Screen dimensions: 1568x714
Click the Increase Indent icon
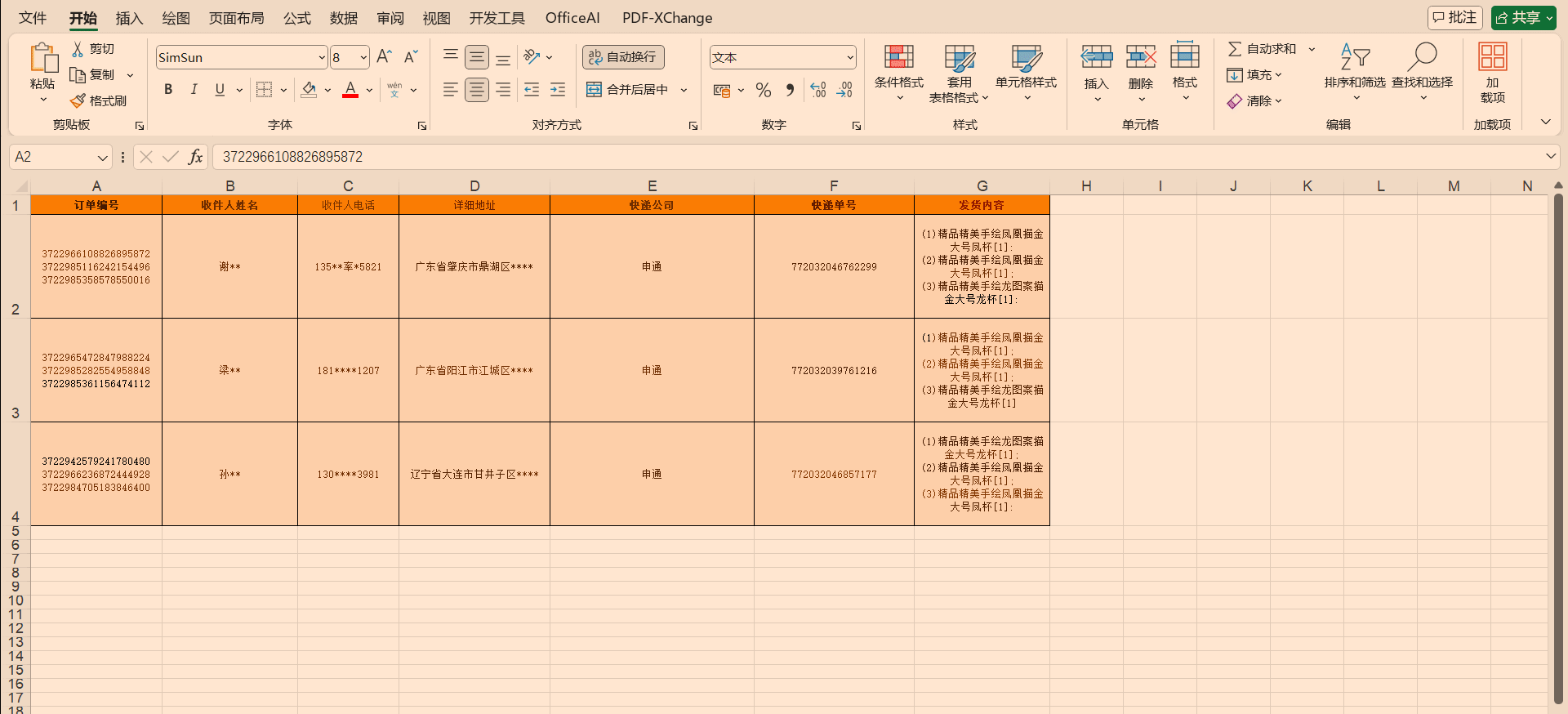(558, 90)
